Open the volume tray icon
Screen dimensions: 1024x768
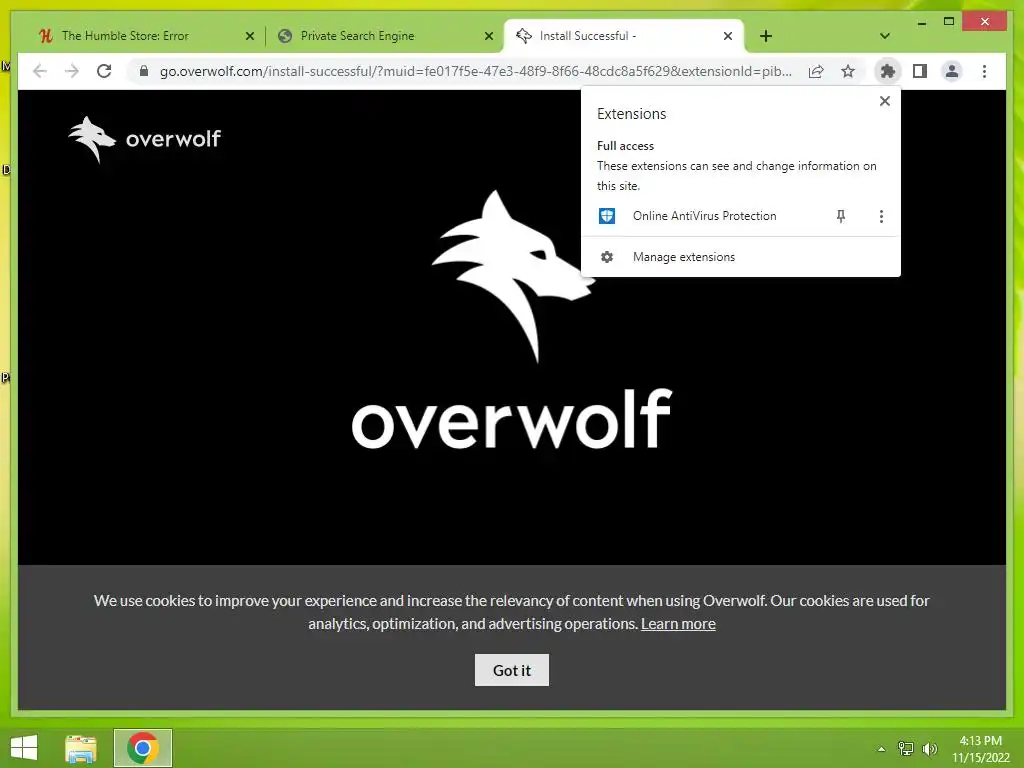point(929,749)
